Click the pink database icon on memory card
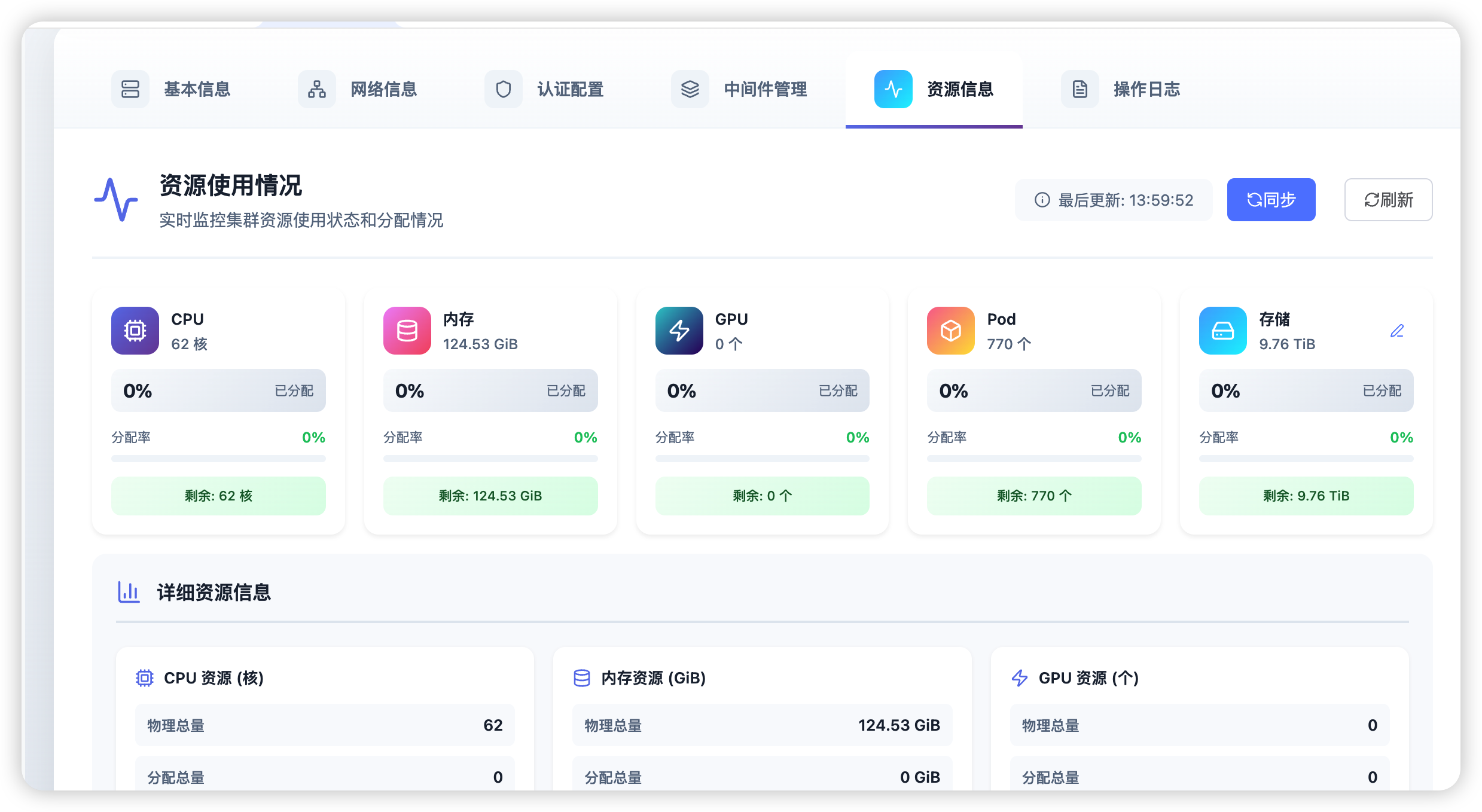 click(407, 331)
